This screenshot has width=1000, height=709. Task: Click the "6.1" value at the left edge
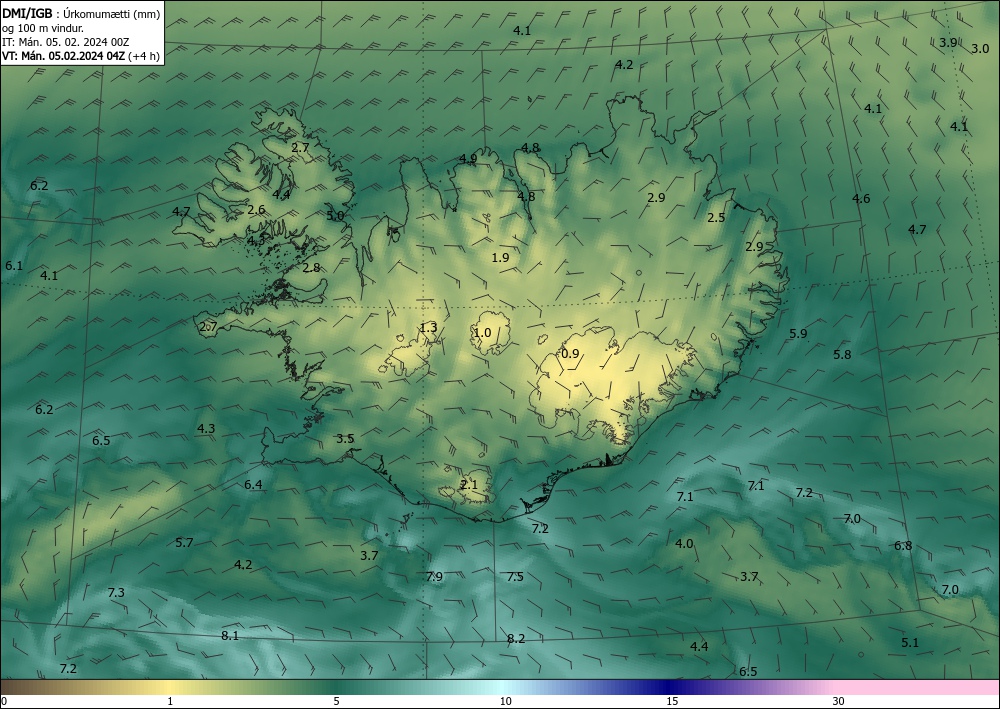[14, 265]
